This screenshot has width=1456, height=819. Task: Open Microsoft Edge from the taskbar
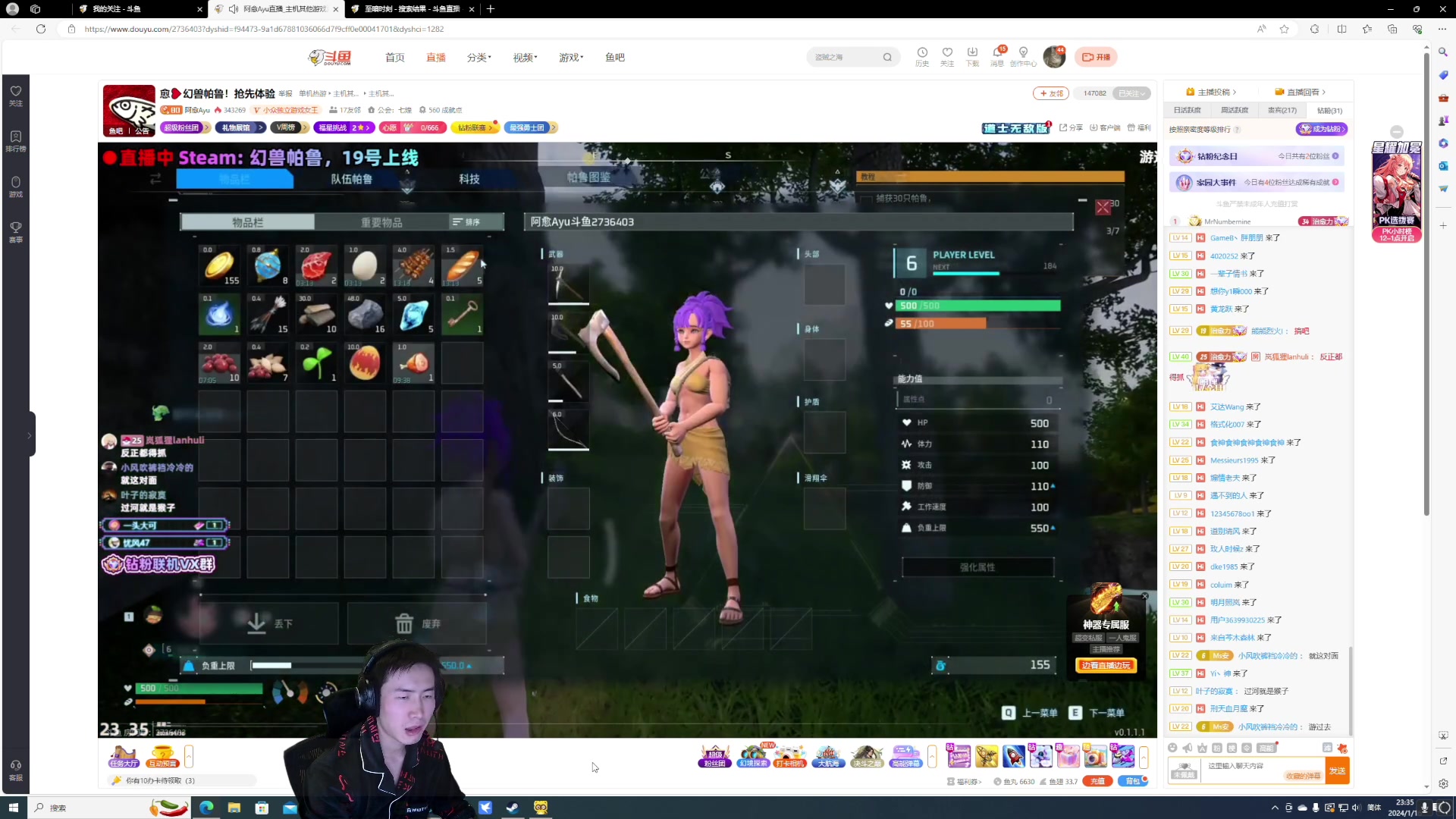pos(206,808)
